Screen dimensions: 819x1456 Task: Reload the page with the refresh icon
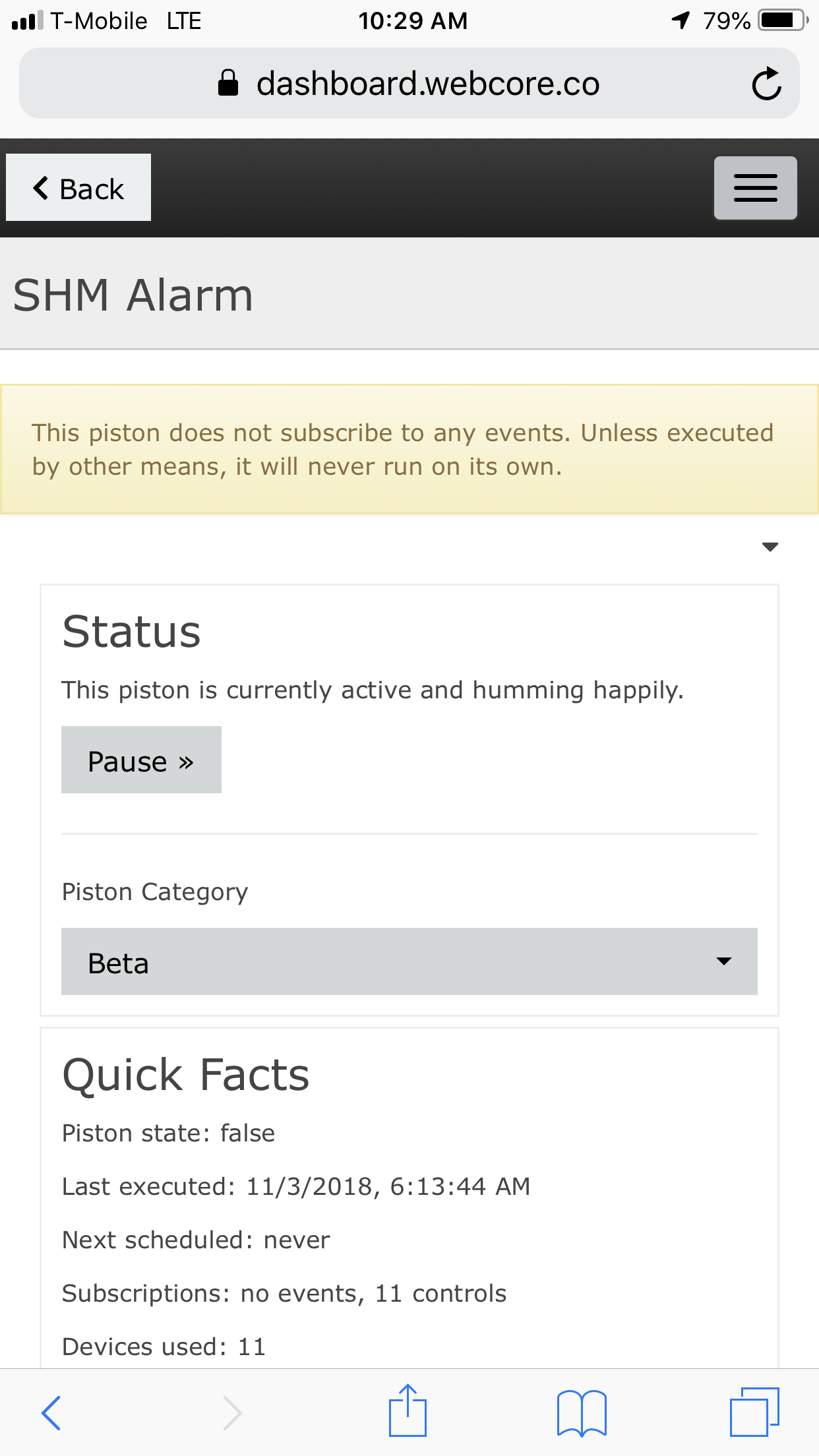pyautogui.click(x=766, y=84)
